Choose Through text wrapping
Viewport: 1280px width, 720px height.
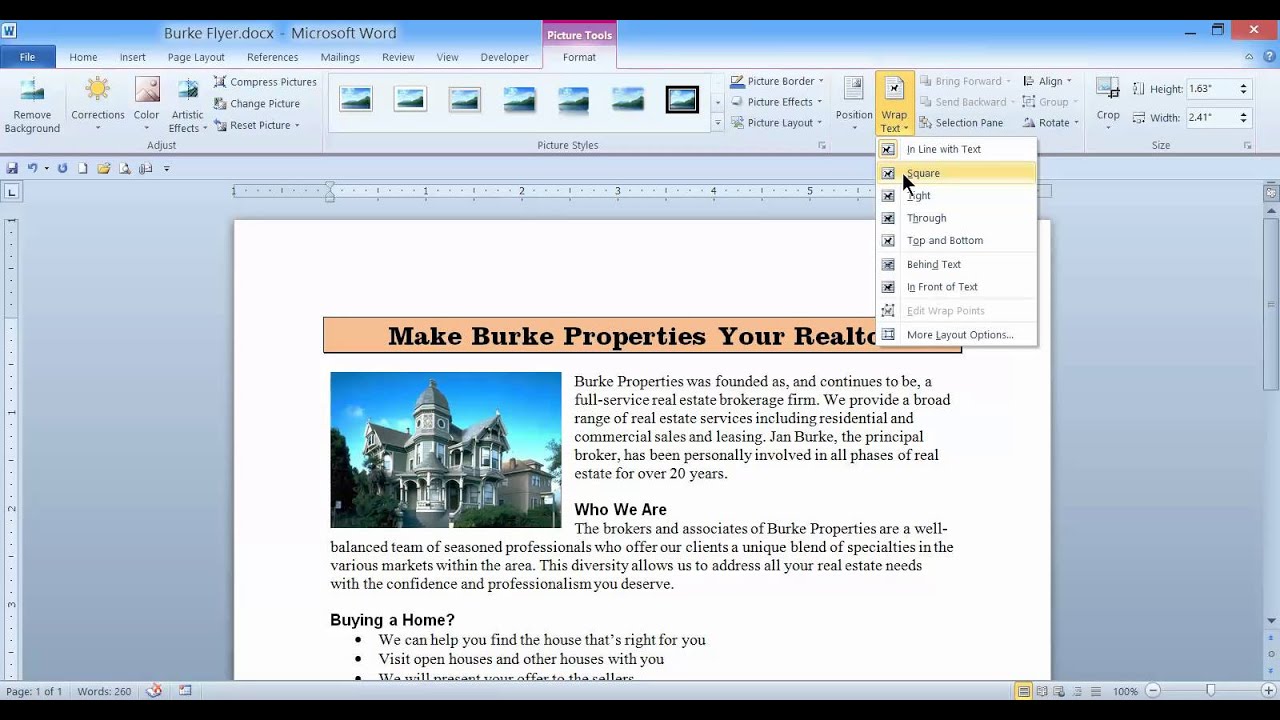(956, 218)
